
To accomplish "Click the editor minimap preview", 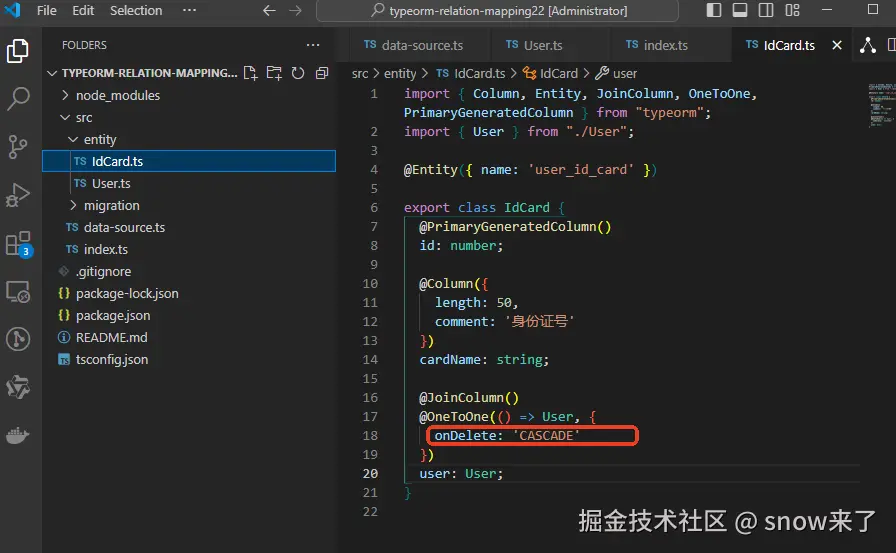I will (x=881, y=106).
